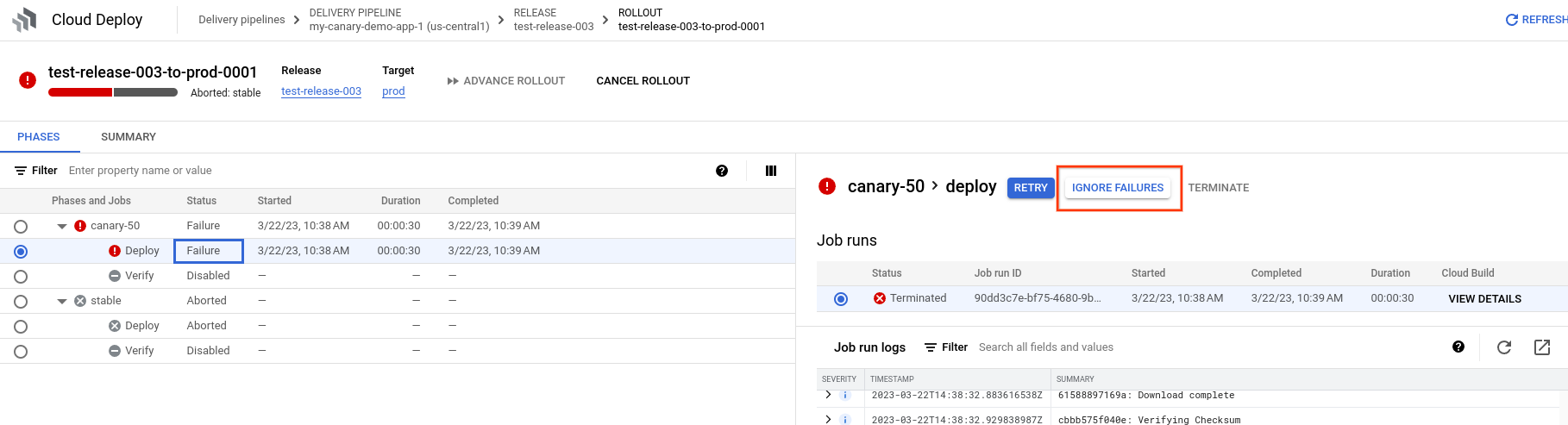
Task: Open the Phases tab
Action: (39, 137)
